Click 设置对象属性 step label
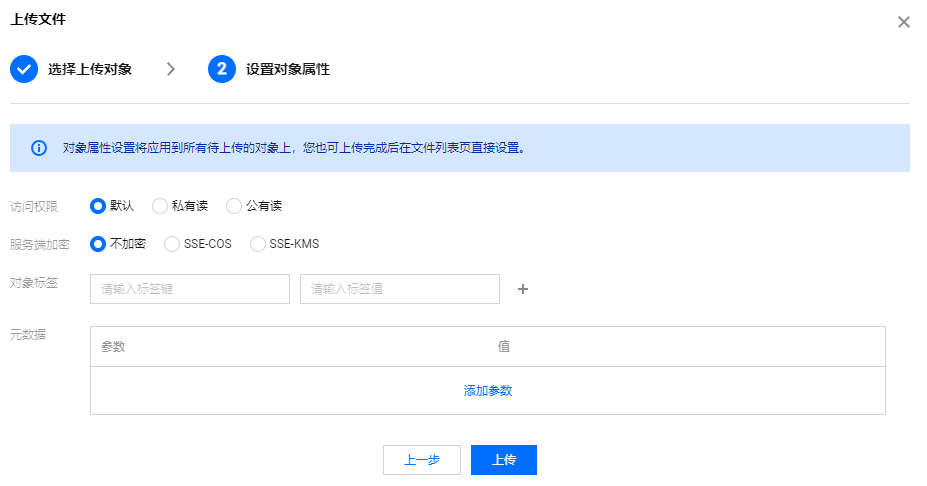 (288, 69)
